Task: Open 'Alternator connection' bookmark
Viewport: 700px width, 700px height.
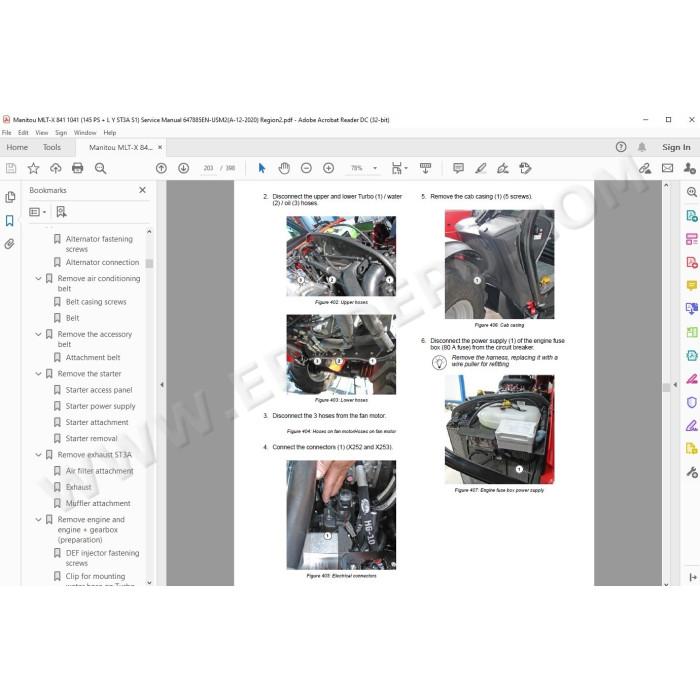Action: (102, 262)
